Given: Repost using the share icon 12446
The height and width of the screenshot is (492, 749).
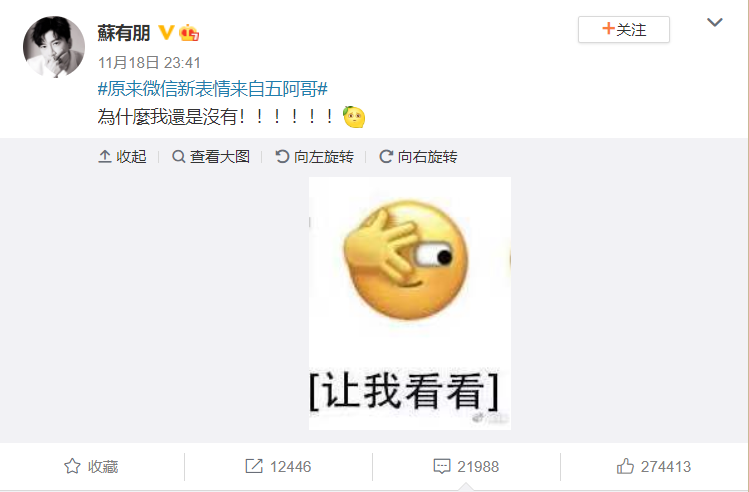Looking at the screenshot, I should 278,466.
